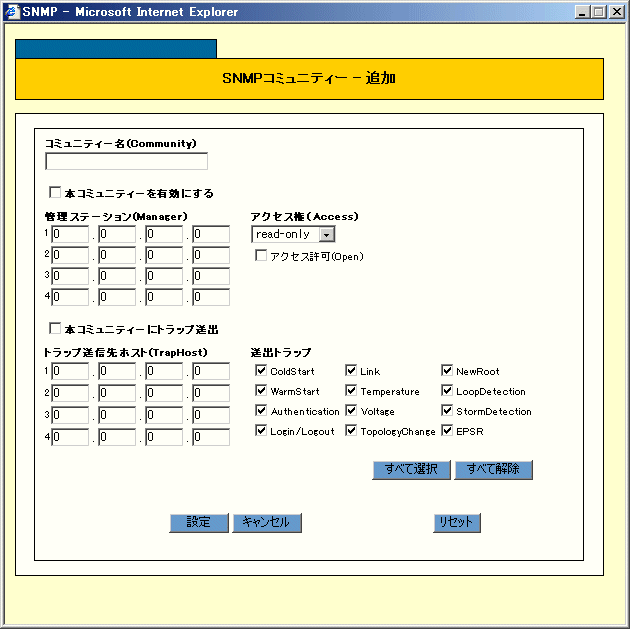Screen dimensions: 630x629
Task: Uncheck the LoopDetection trap checkbox
Action: click(447, 390)
